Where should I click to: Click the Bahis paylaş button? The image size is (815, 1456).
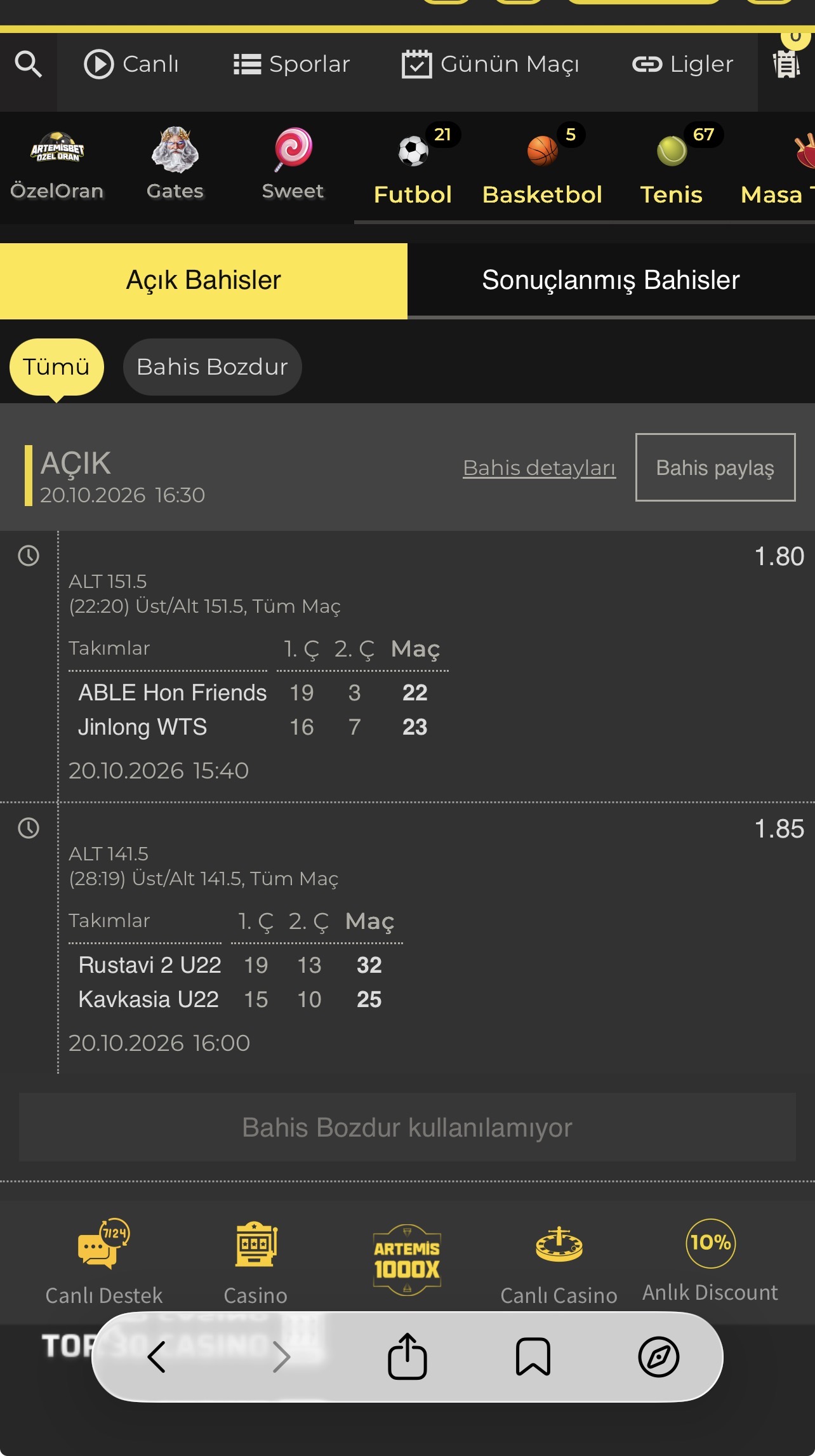coord(715,467)
